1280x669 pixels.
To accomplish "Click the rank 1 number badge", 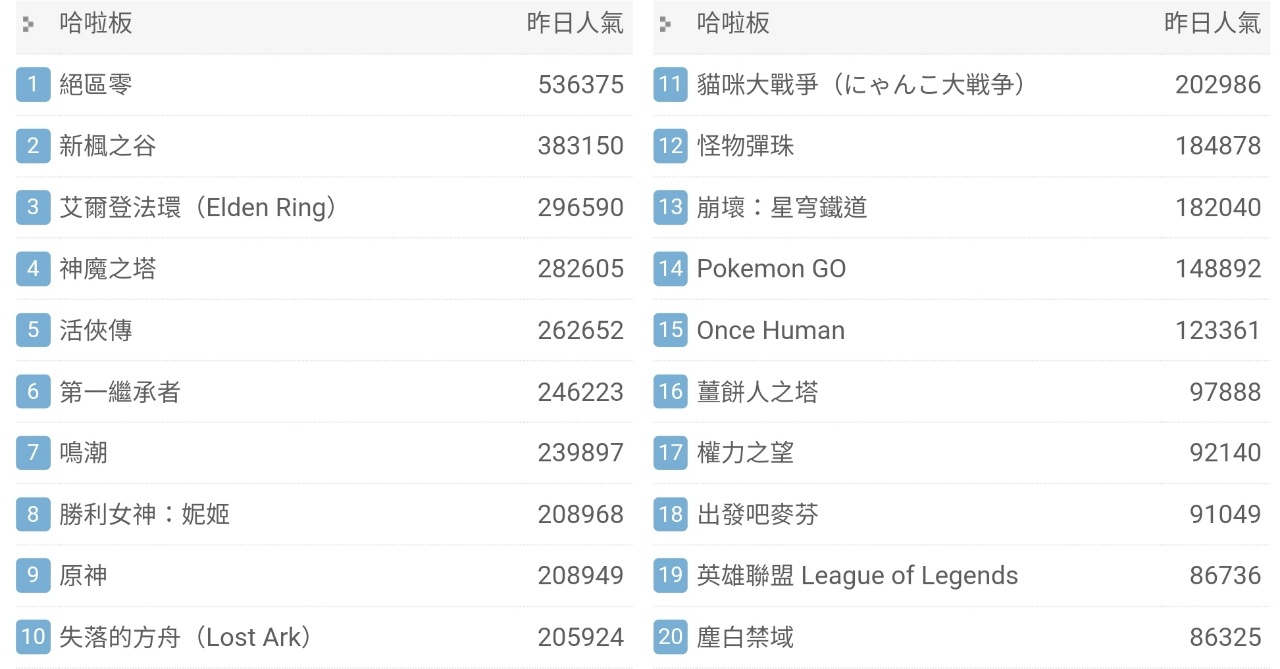I will (x=33, y=84).
